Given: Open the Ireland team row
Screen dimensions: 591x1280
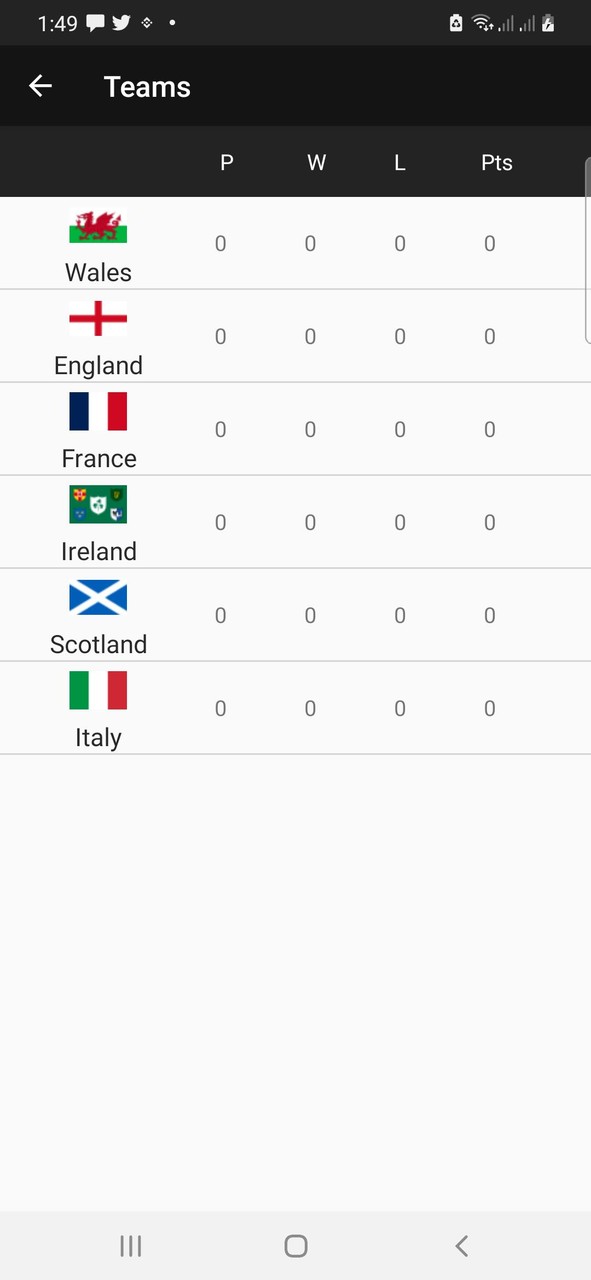Looking at the screenshot, I should [x=295, y=522].
